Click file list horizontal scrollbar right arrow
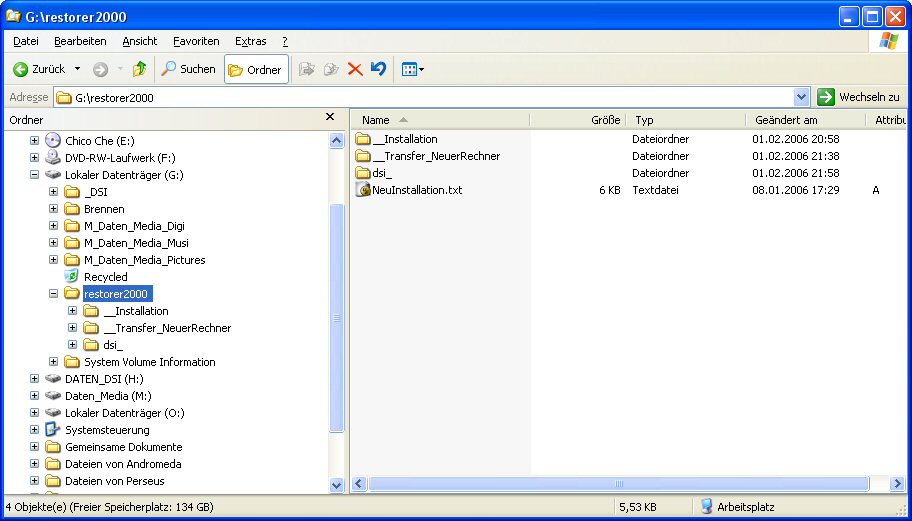The height and width of the screenshot is (521, 912). [898, 484]
